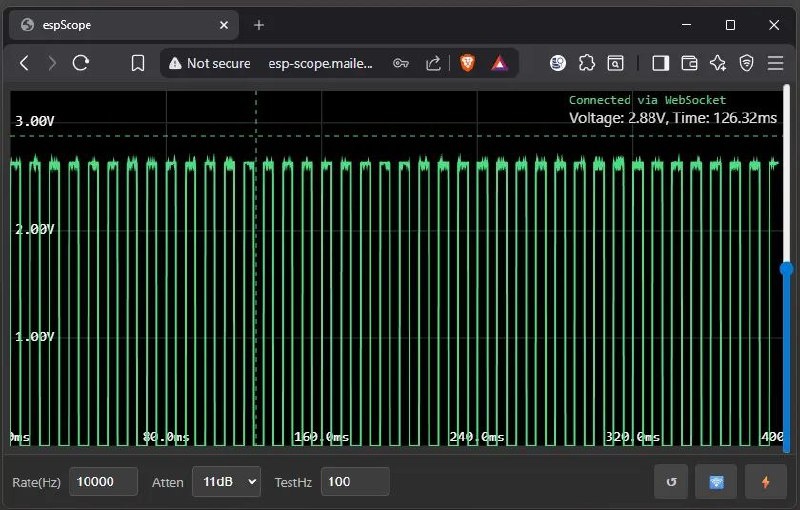Screen dimensions: 800x510
Task: Open the globe extension icon in toolbar
Action: 558,63
